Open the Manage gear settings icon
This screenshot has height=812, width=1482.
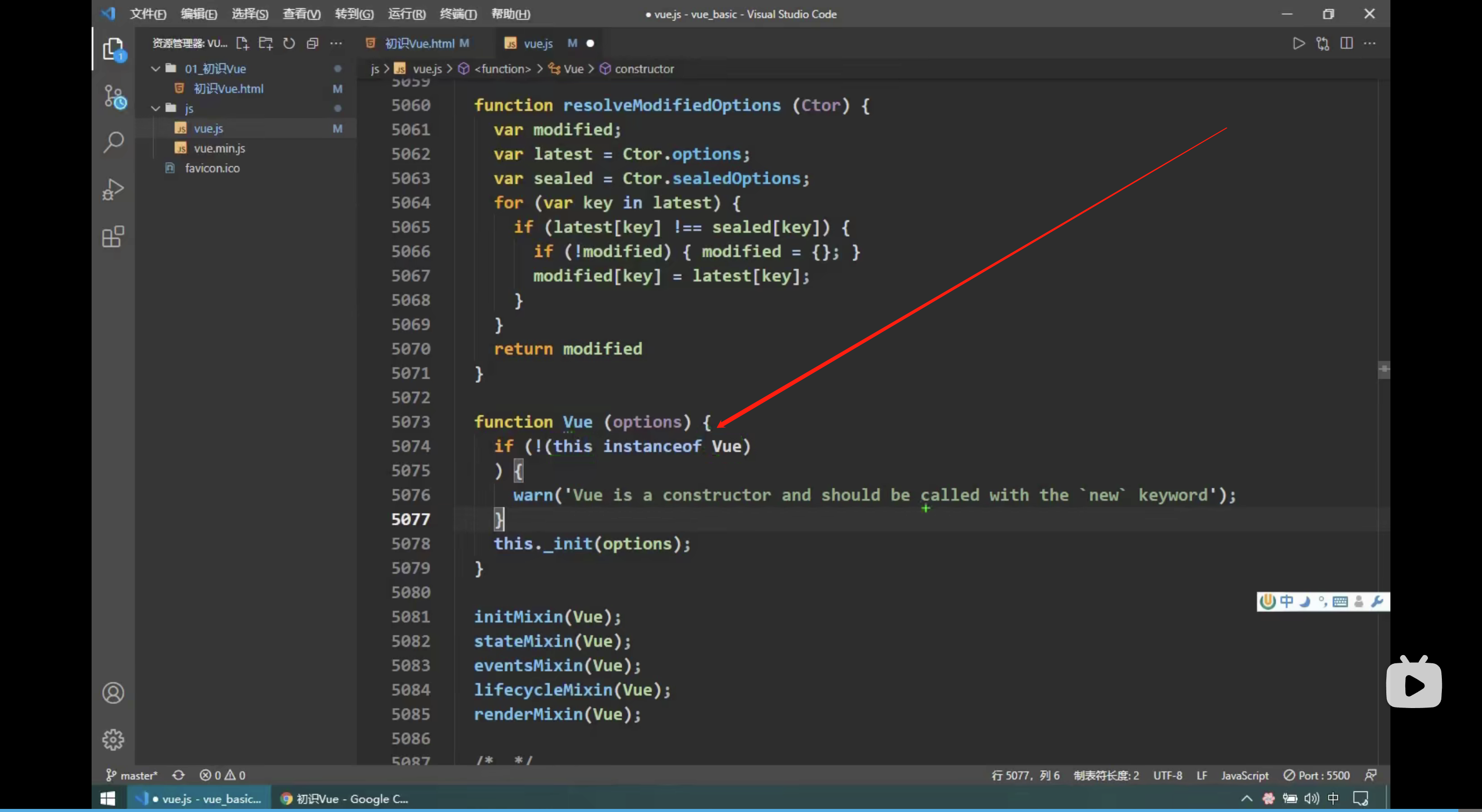[113, 739]
